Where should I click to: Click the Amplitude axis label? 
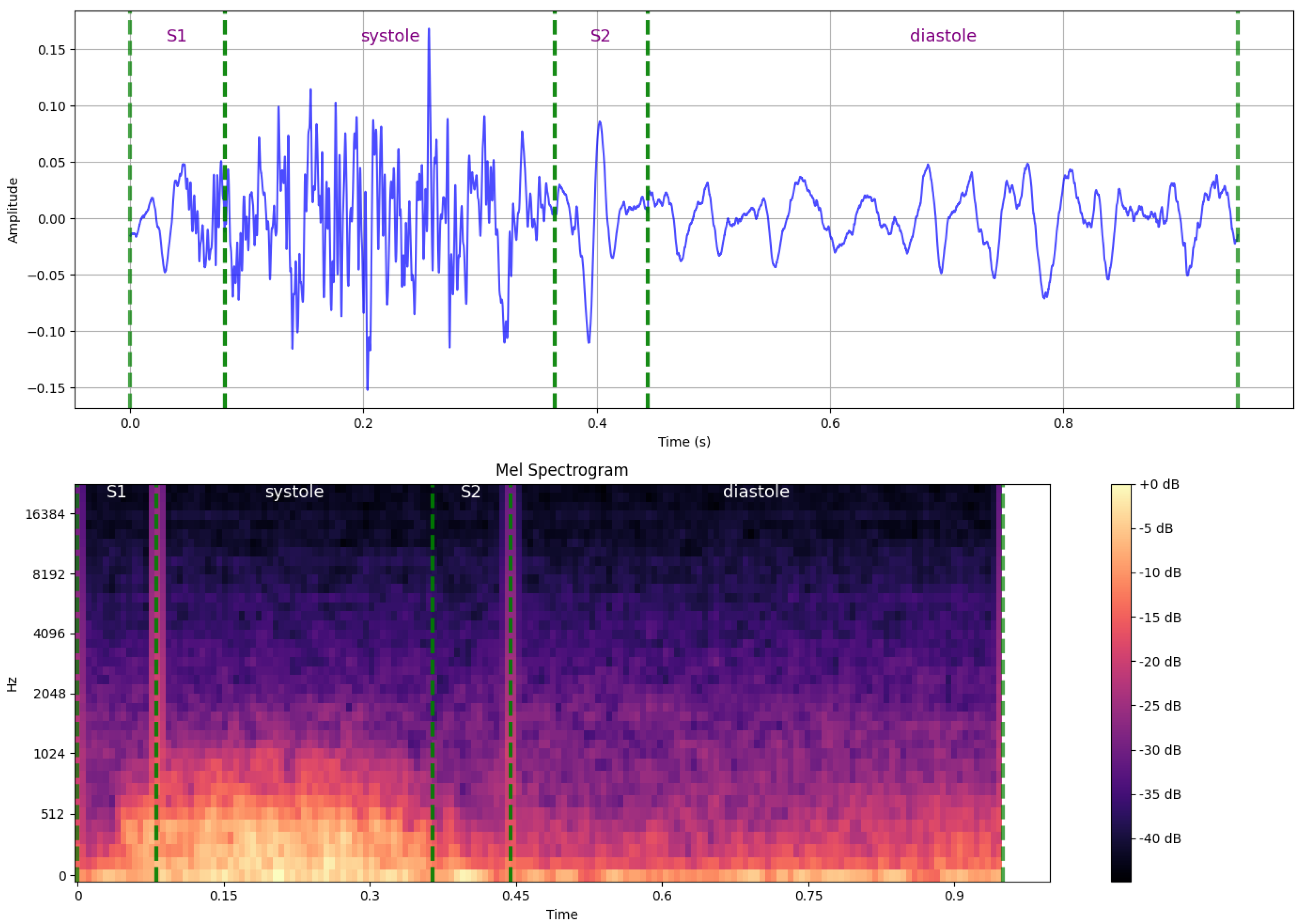tap(13, 211)
